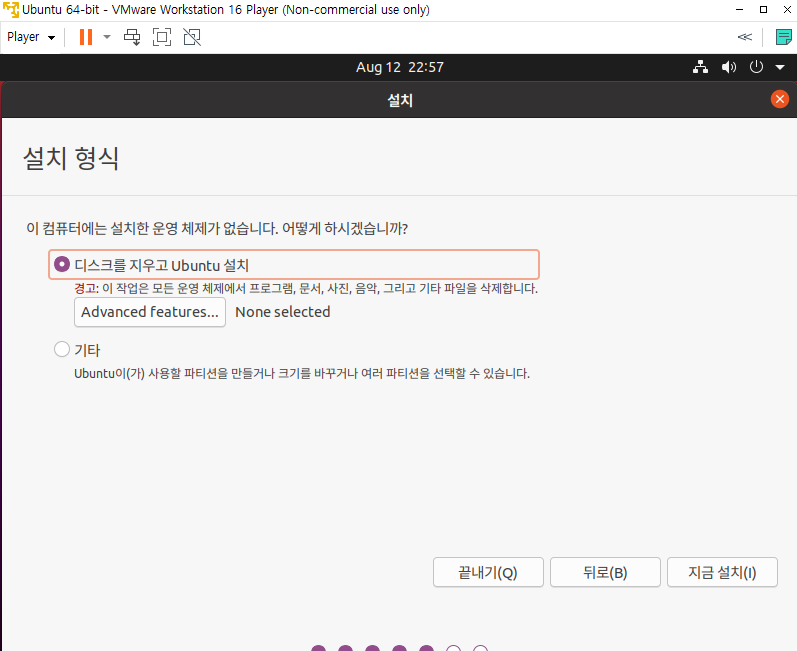The image size is (797, 651).
Task: Click the red '경고:' warning text
Action: click(86, 289)
